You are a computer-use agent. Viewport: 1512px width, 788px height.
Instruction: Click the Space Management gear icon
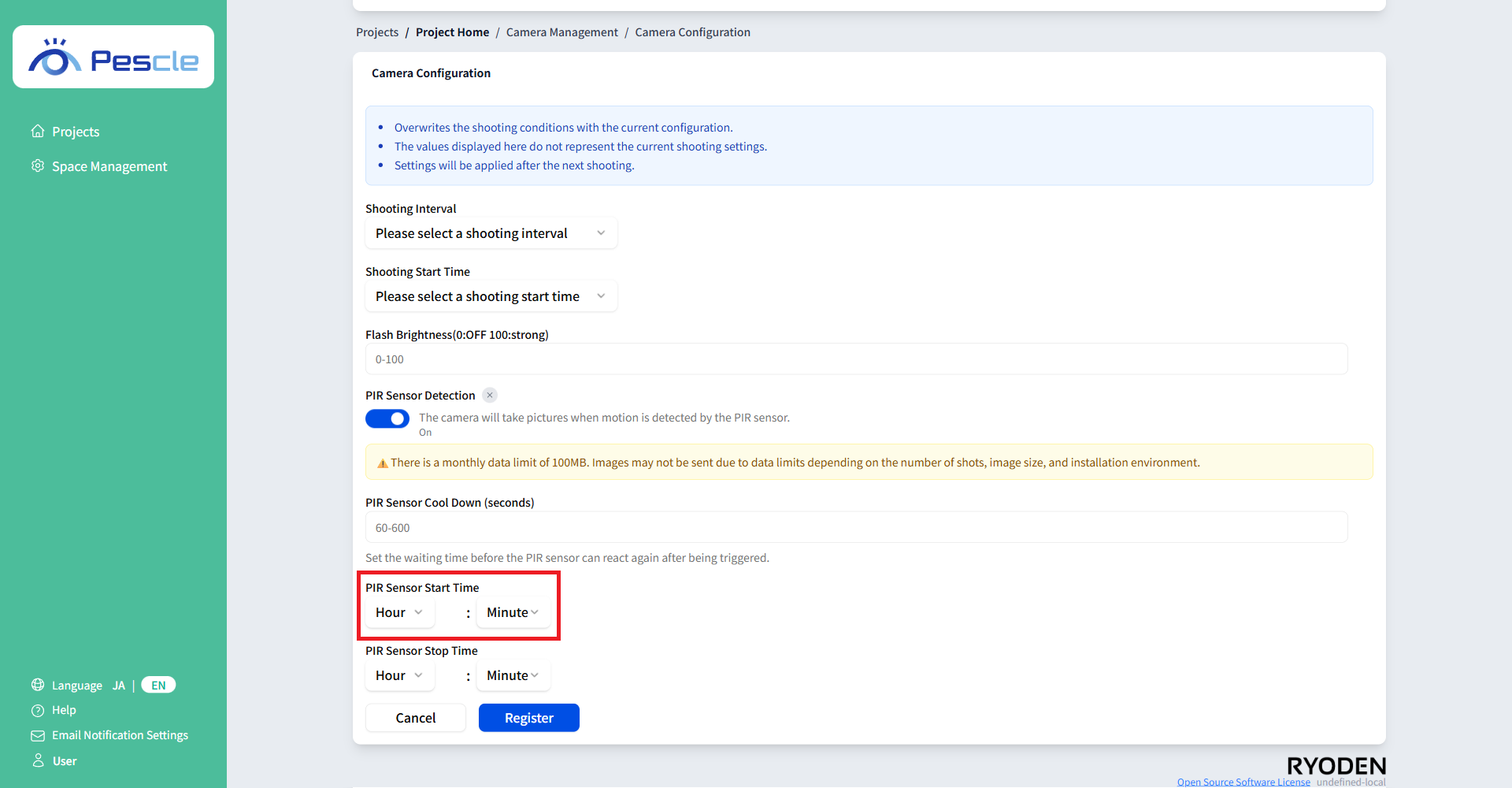pyautogui.click(x=38, y=165)
